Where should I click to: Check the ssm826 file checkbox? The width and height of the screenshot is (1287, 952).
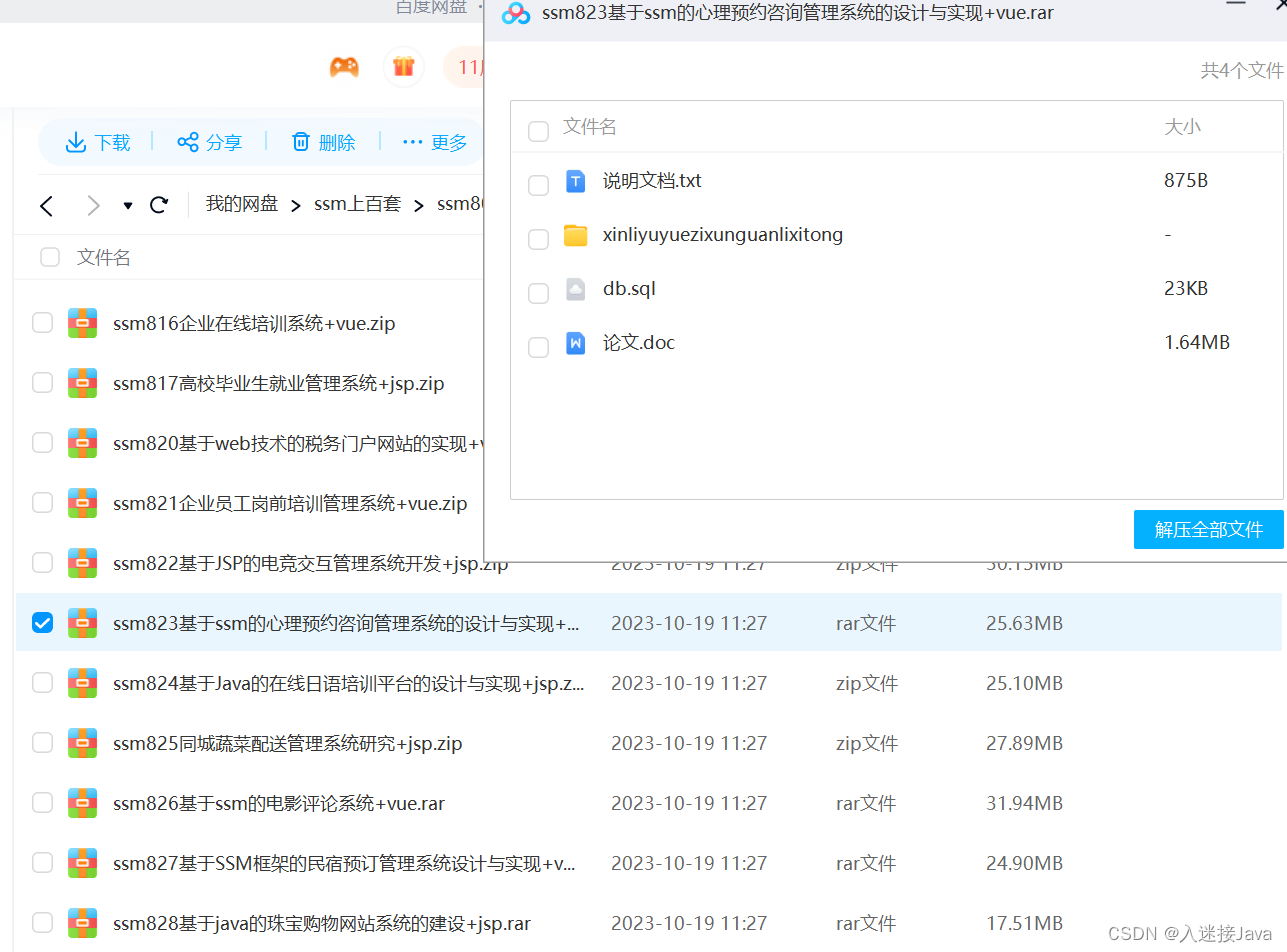(x=42, y=802)
